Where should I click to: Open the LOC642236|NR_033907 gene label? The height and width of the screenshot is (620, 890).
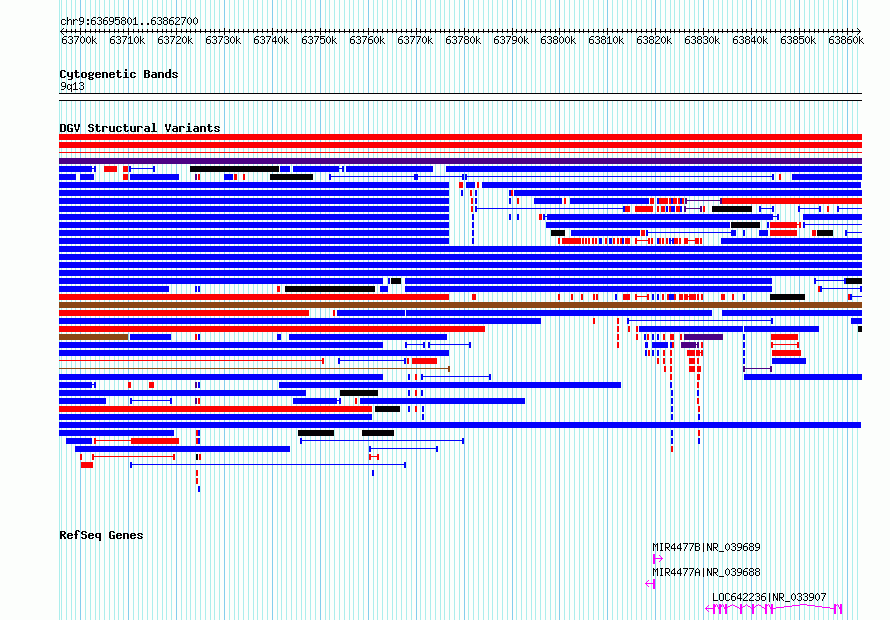pos(769,597)
